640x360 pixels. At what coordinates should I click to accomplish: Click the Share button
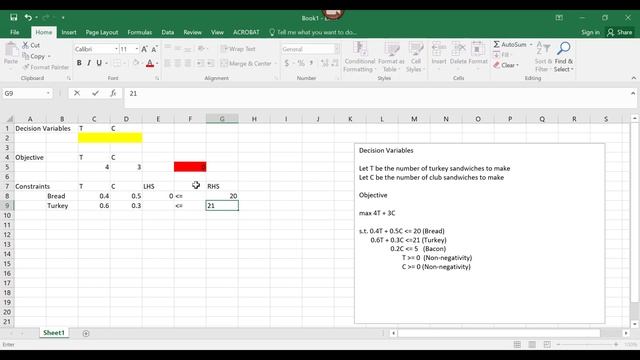pos(620,32)
